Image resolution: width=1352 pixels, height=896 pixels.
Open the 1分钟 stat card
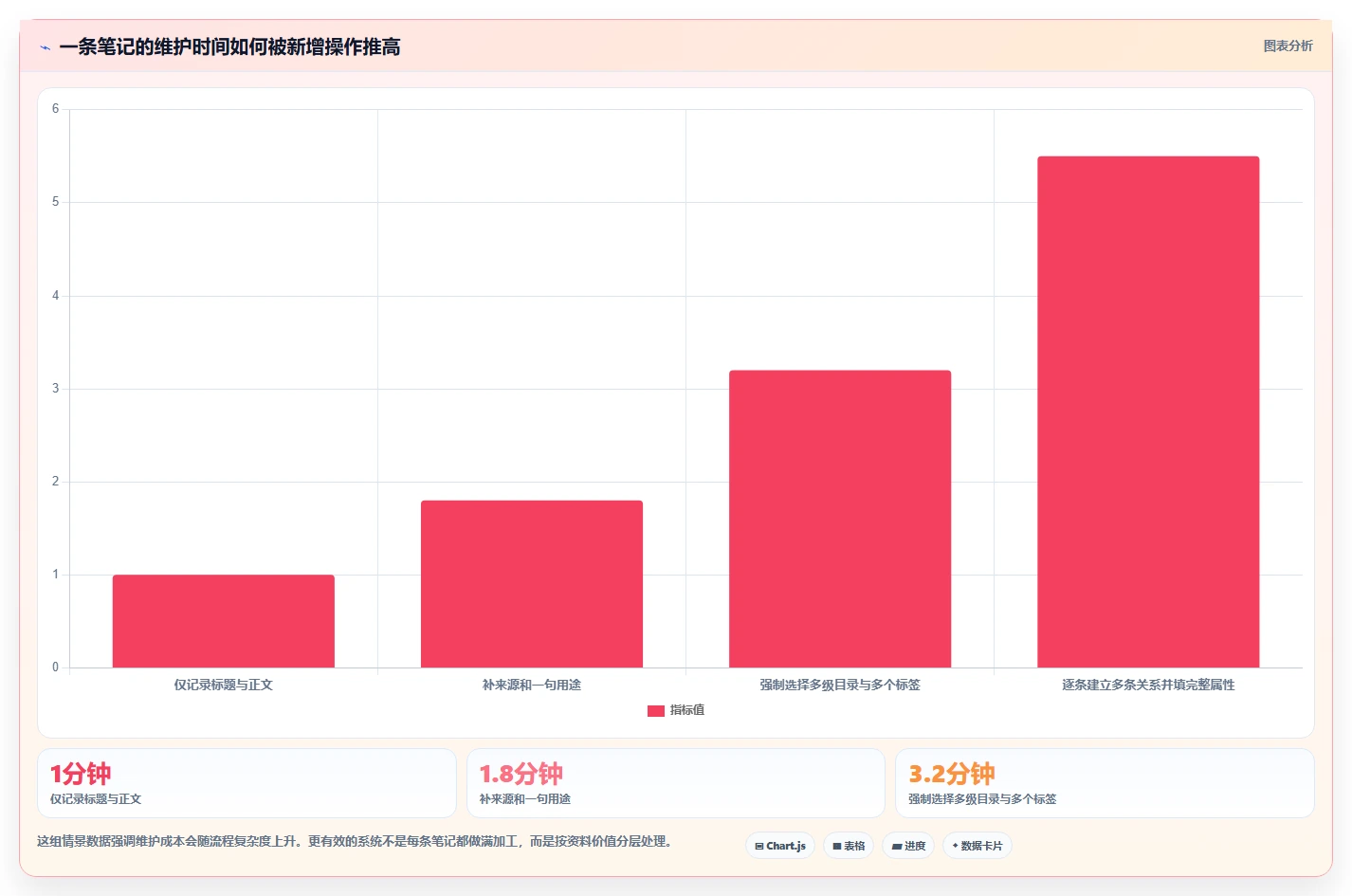point(247,783)
